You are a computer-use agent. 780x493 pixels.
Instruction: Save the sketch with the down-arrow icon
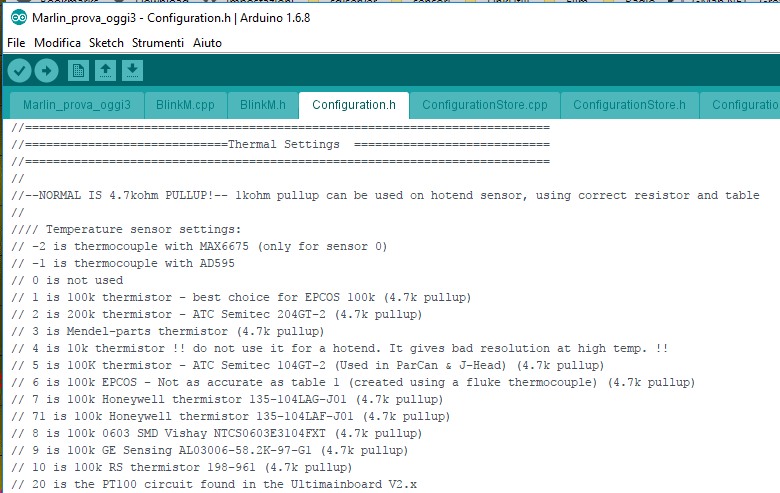pos(132,71)
